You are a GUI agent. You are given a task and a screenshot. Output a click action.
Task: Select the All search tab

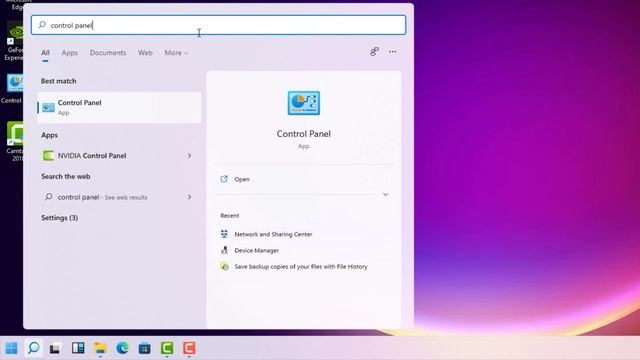coord(45,53)
